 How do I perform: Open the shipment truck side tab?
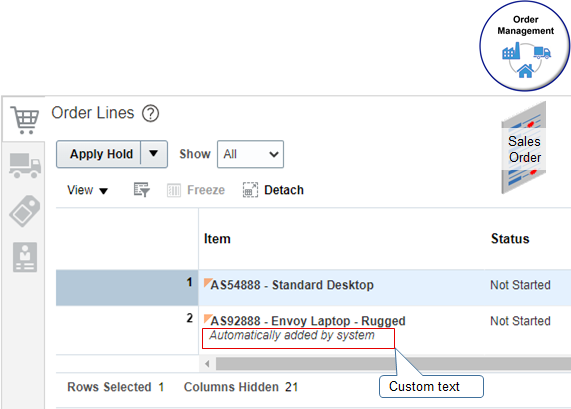tap(25, 166)
